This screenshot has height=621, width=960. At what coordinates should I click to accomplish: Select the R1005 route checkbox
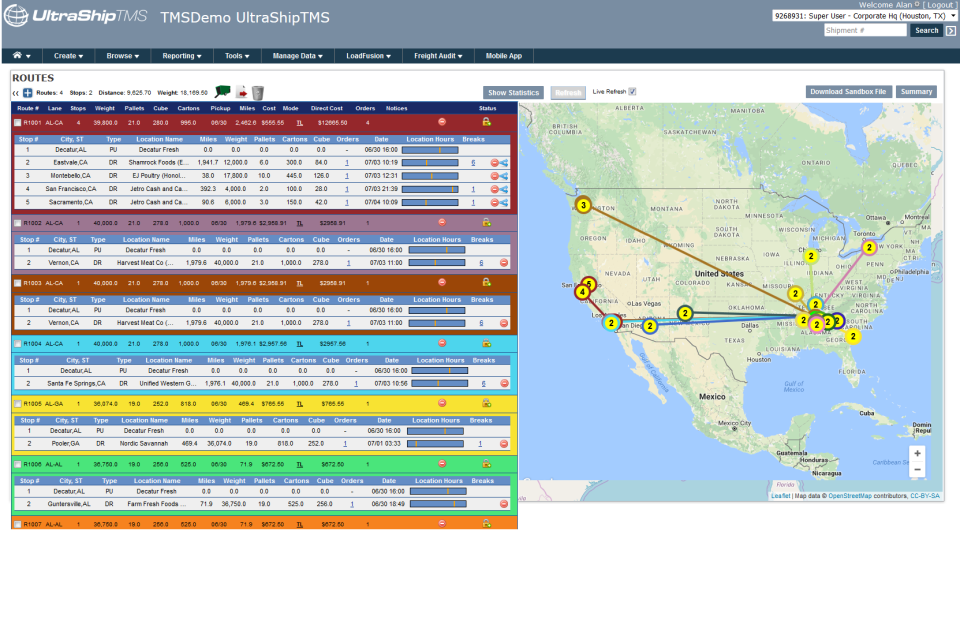click(18, 404)
